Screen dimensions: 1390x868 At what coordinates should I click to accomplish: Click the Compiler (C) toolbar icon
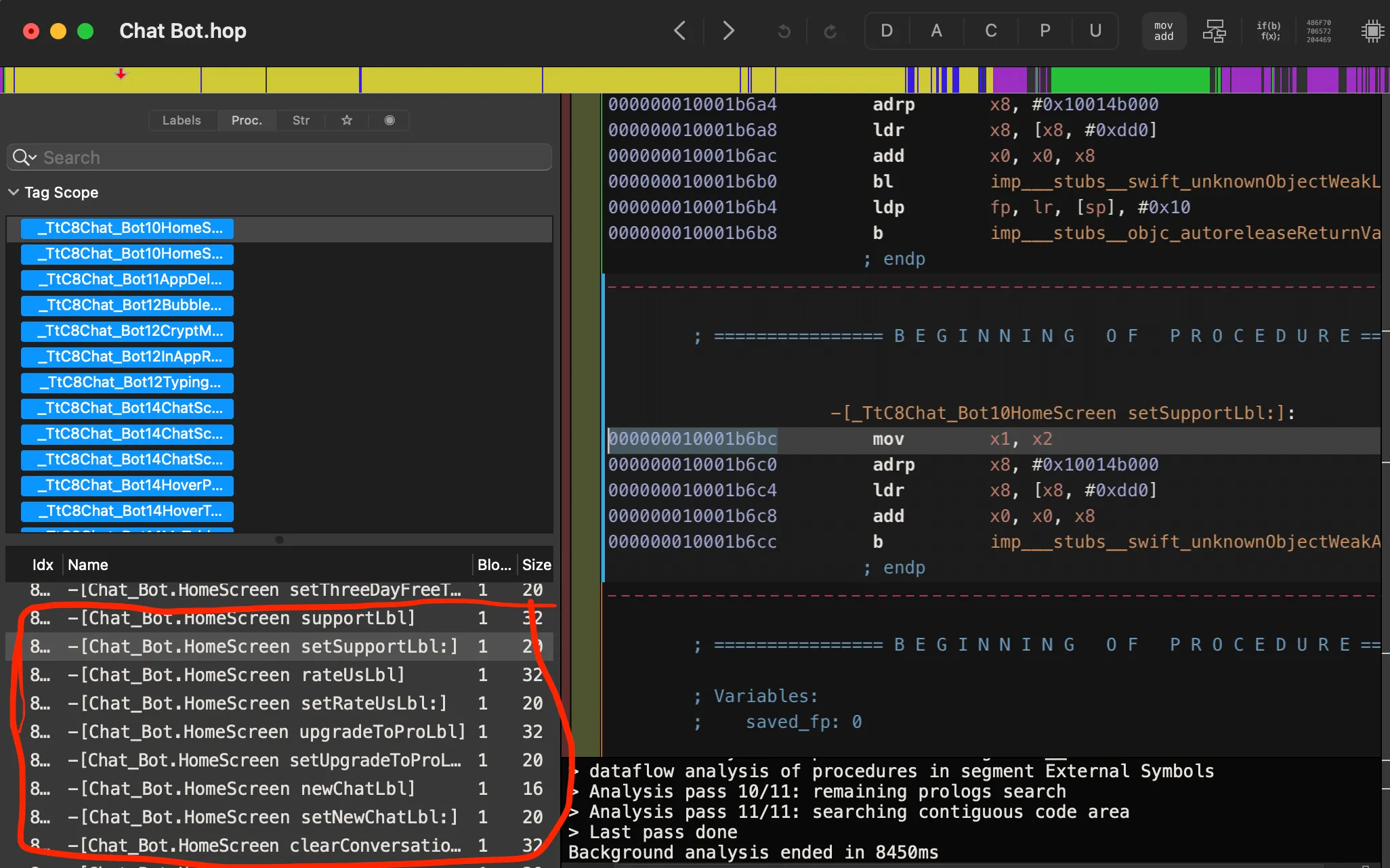click(990, 30)
